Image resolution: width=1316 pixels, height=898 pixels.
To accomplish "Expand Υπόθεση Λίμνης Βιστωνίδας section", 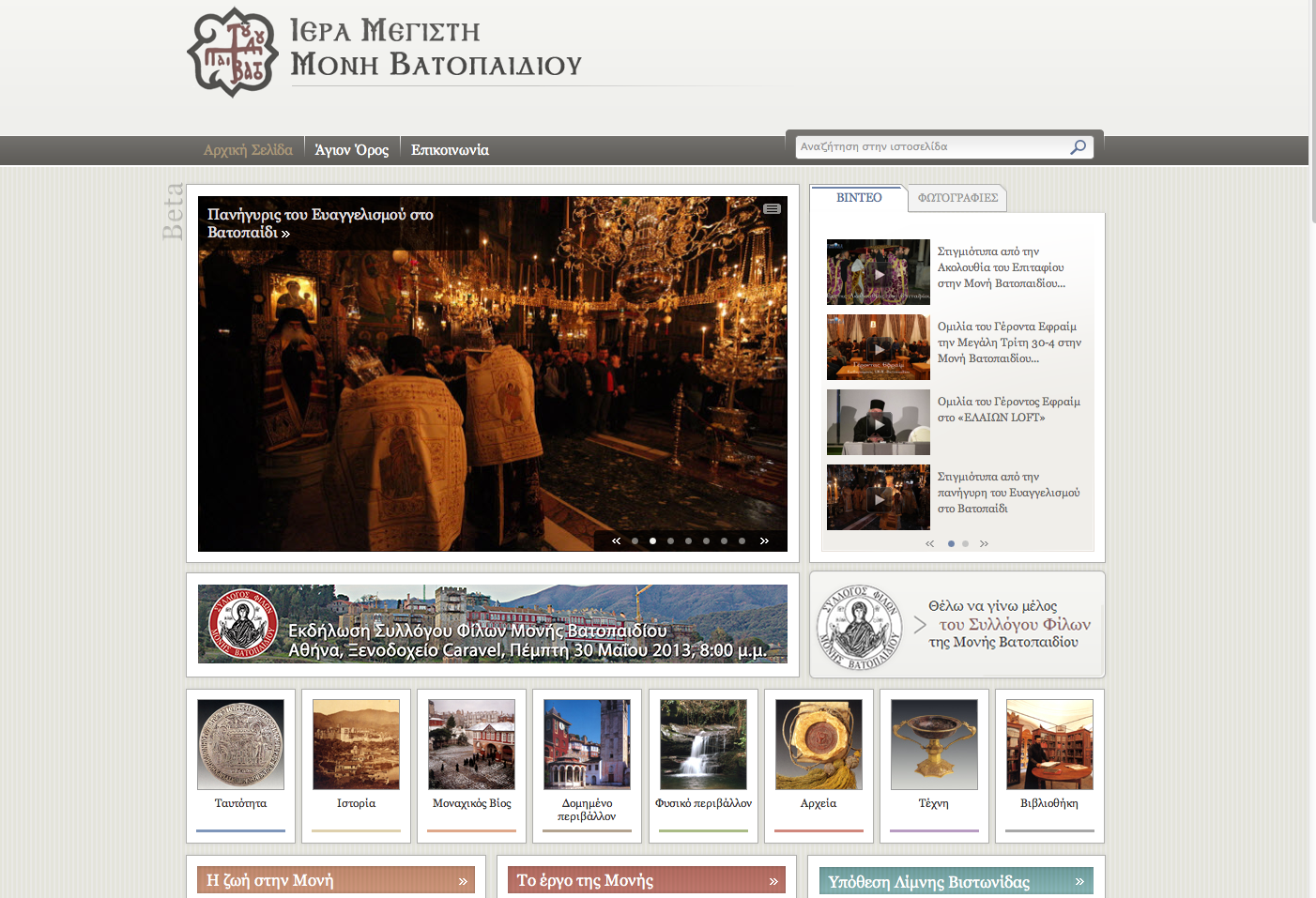I will click(1079, 882).
